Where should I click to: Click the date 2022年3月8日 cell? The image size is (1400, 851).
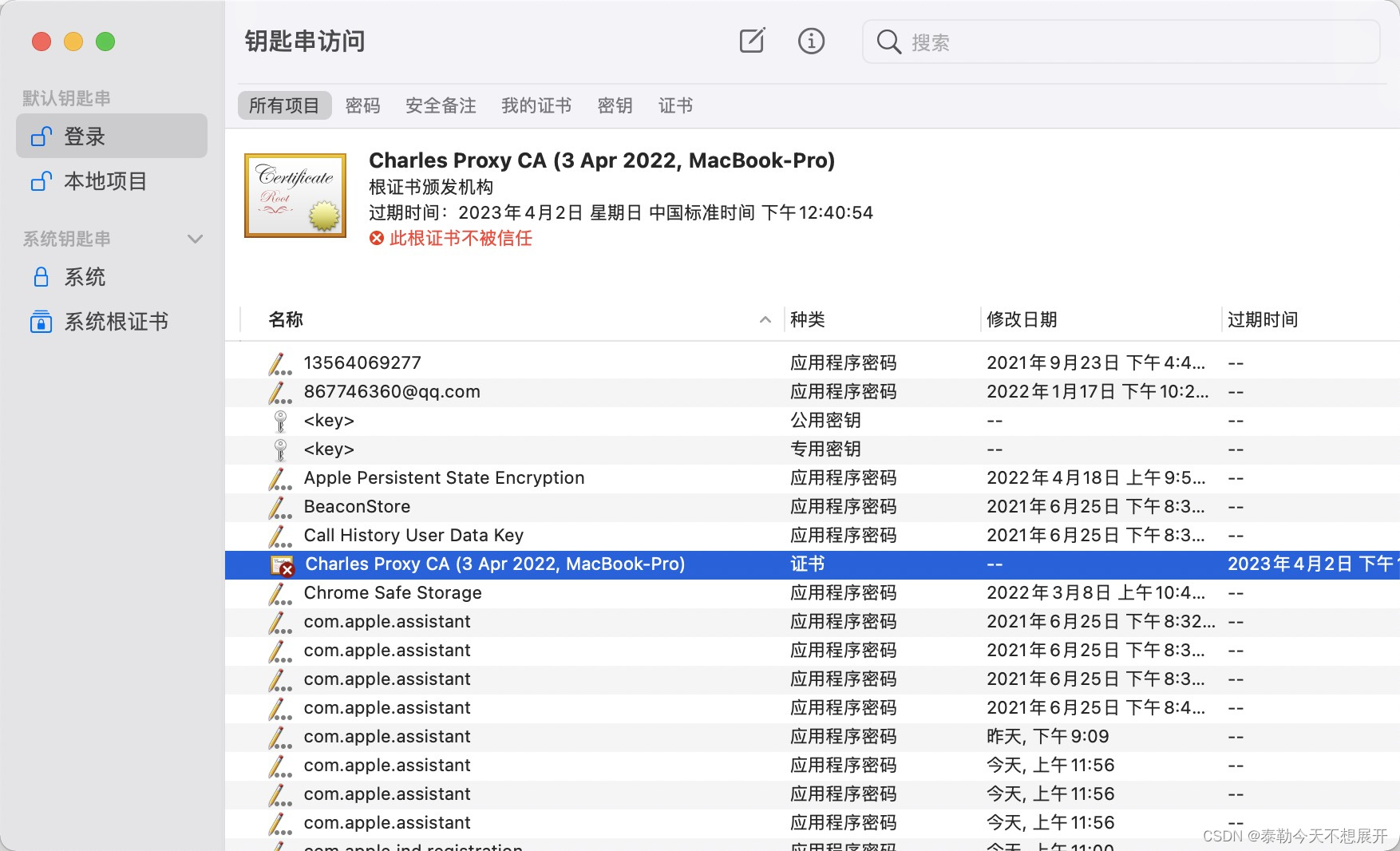(x=1096, y=592)
